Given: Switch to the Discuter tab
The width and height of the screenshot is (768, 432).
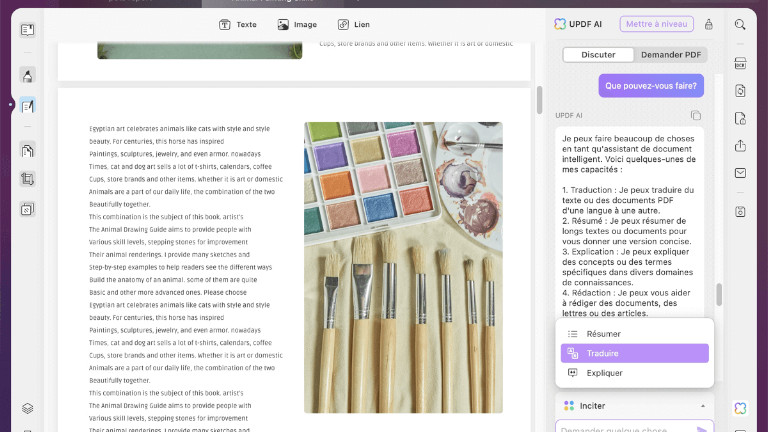Looking at the screenshot, I should click(598, 54).
